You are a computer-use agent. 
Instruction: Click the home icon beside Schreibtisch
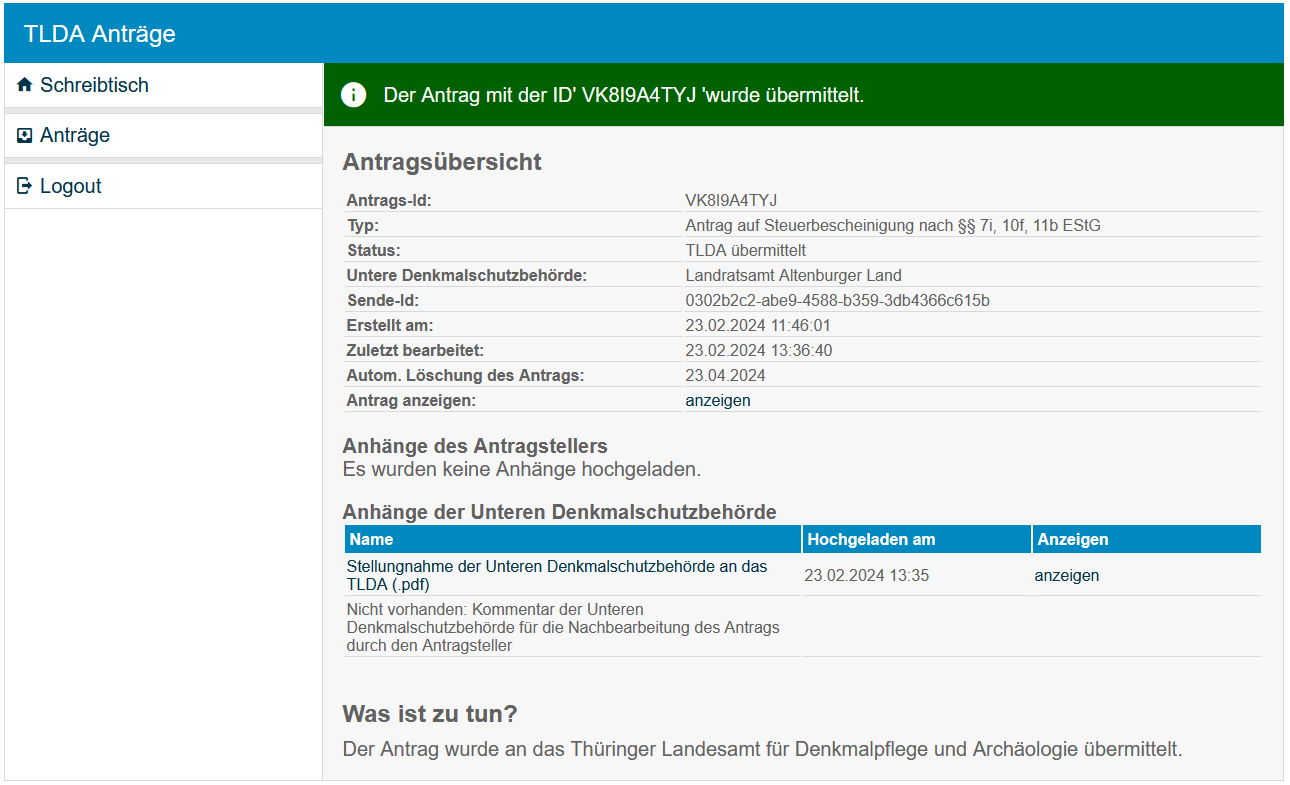tap(25, 86)
